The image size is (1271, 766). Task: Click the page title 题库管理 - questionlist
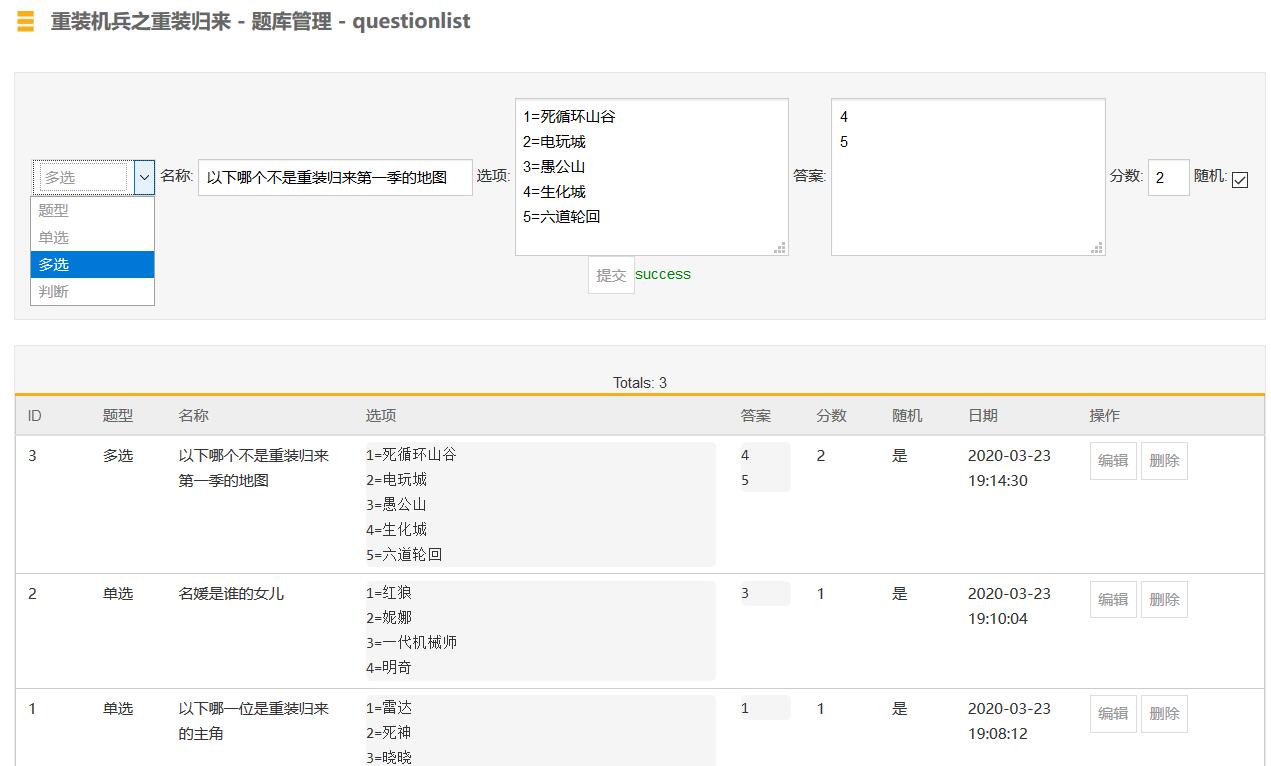360,21
